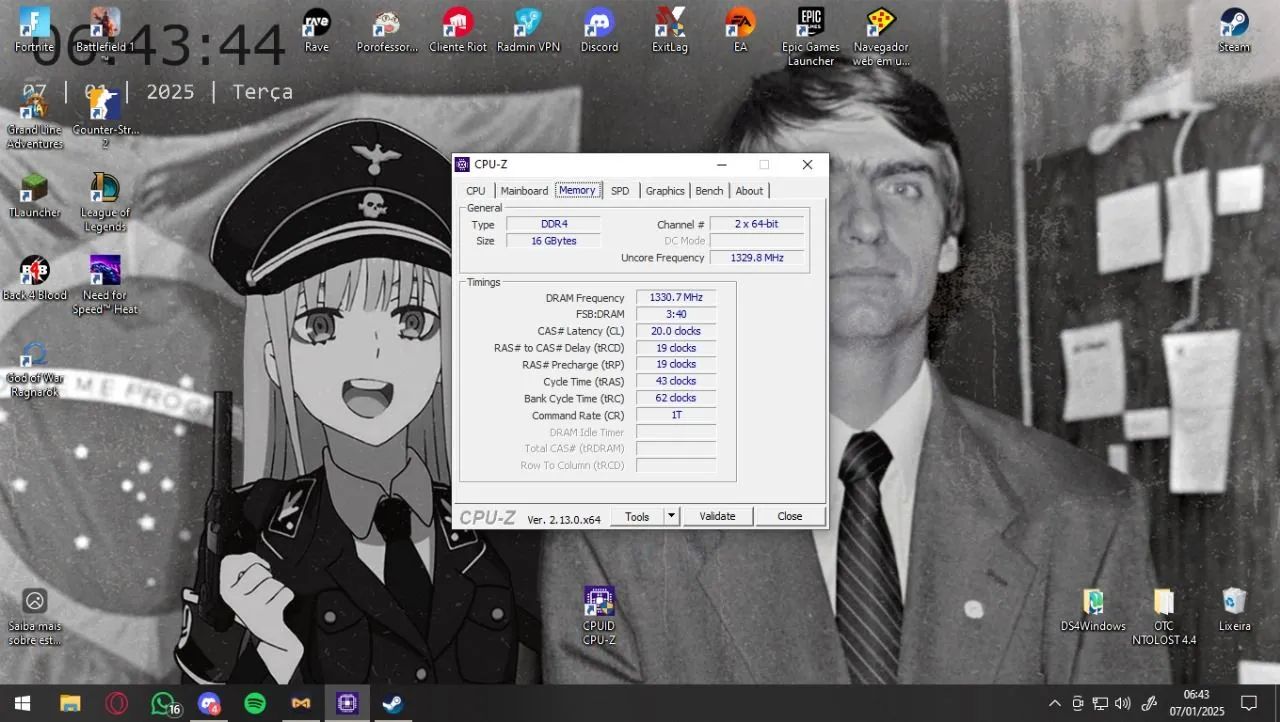This screenshot has width=1280, height=722.
Task: Expand the Tools dropdown arrow in CPU-Z
Action: tap(672, 516)
